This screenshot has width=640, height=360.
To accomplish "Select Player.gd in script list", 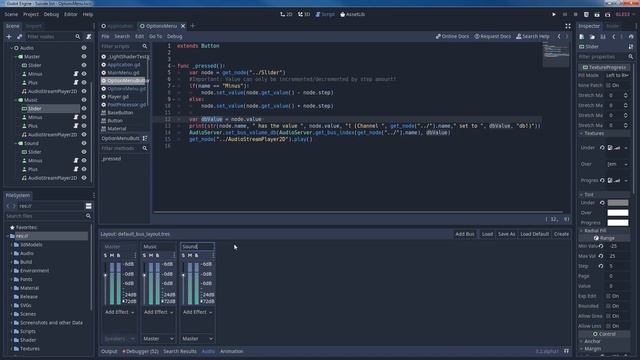I will tap(118, 97).
